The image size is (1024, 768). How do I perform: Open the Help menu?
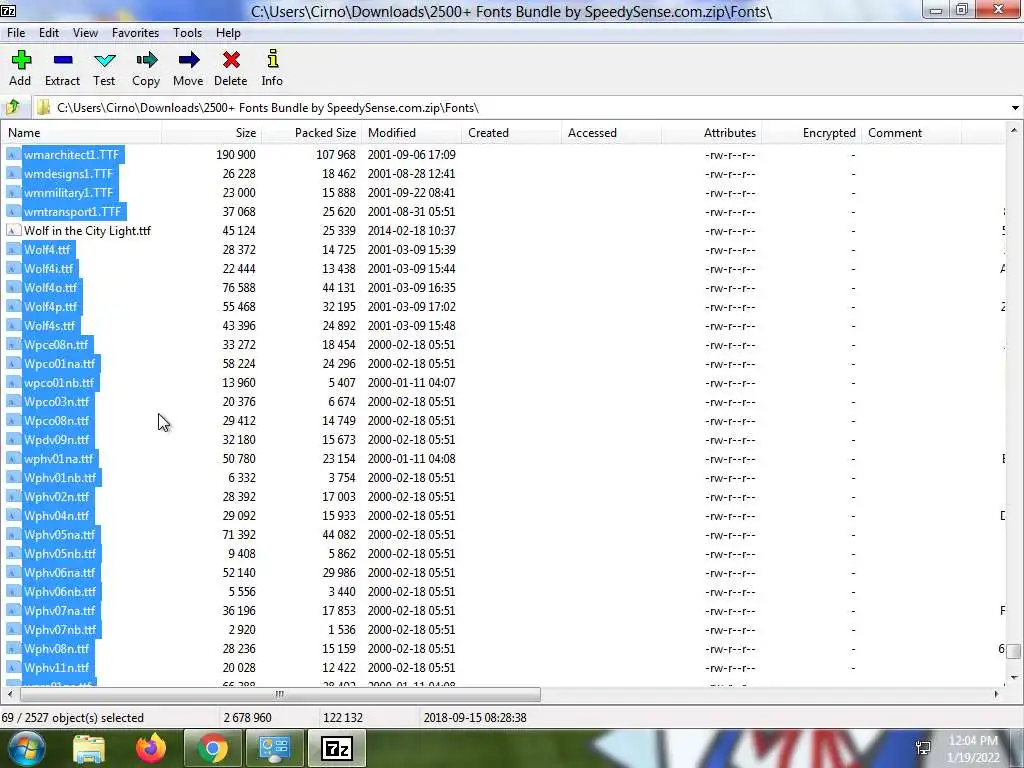[x=229, y=33]
